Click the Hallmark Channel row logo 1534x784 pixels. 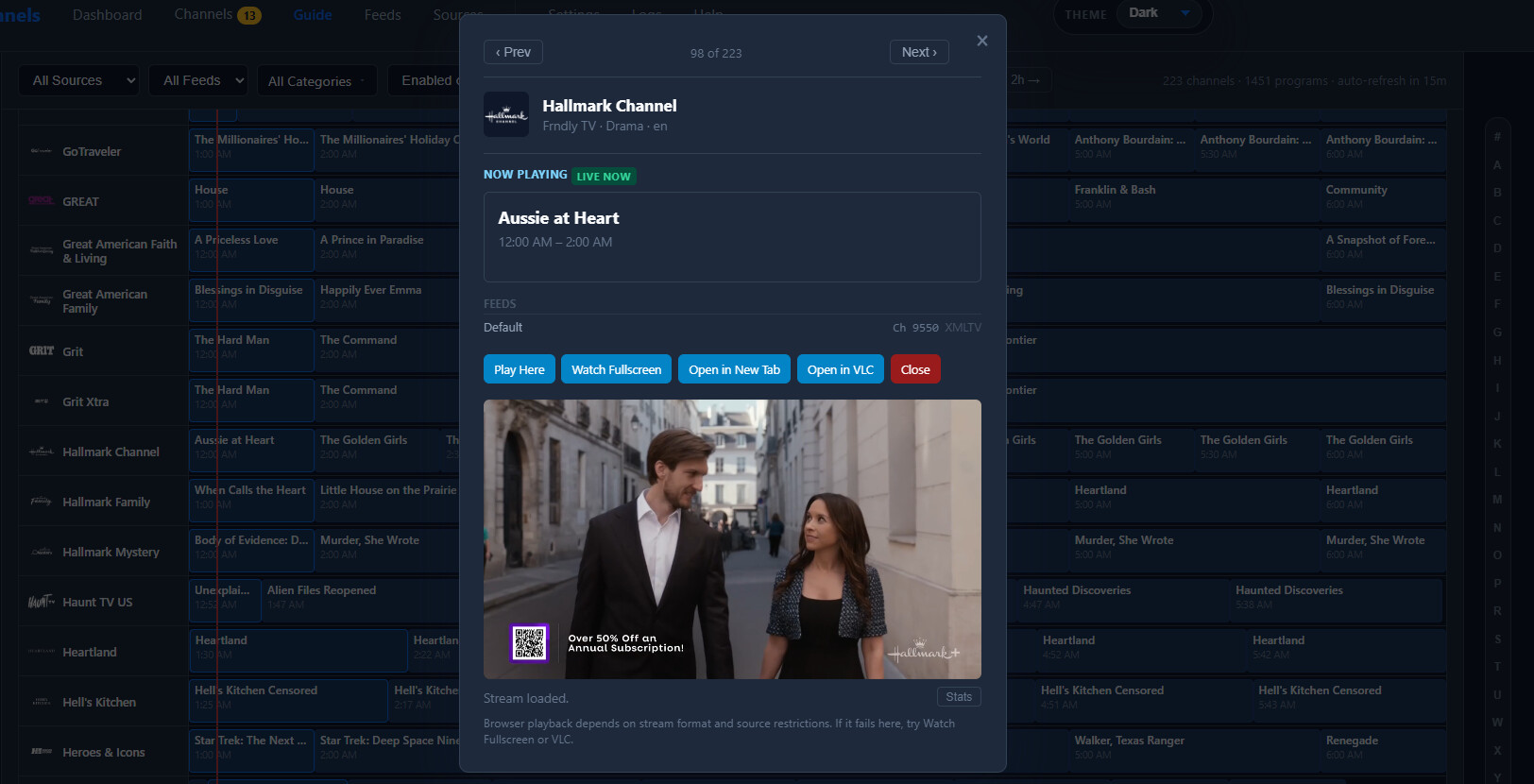tap(41, 452)
